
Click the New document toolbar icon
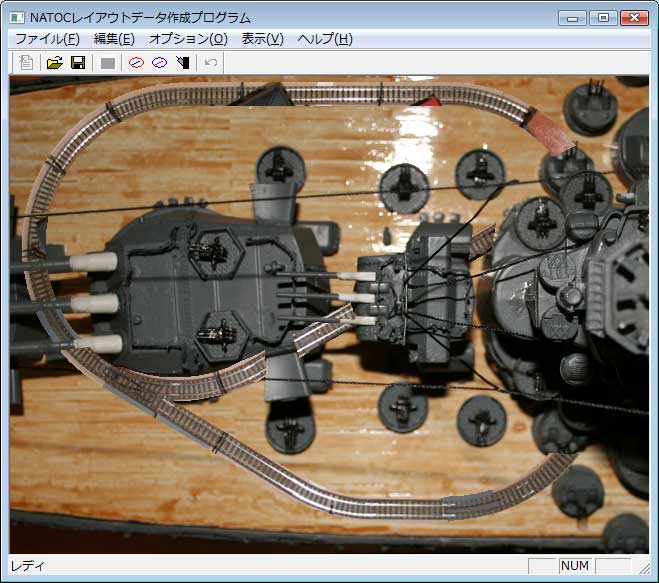[x=26, y=63]
